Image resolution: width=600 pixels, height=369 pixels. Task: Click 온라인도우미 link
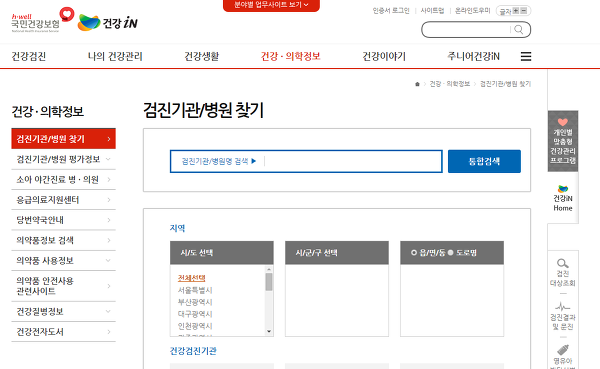472,11
